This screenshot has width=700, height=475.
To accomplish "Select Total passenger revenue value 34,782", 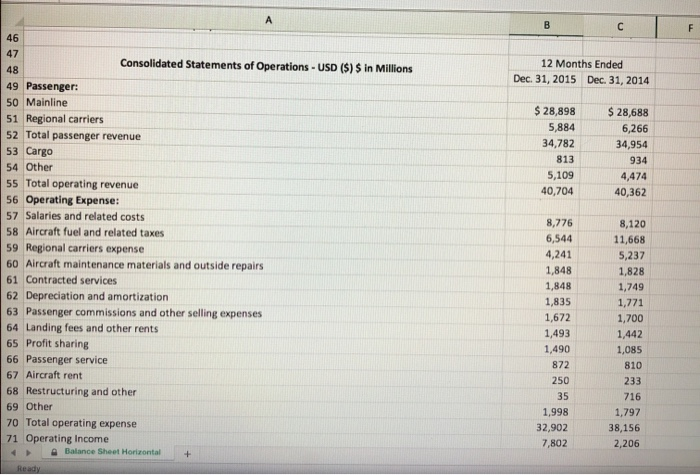I will click(558, 143).
